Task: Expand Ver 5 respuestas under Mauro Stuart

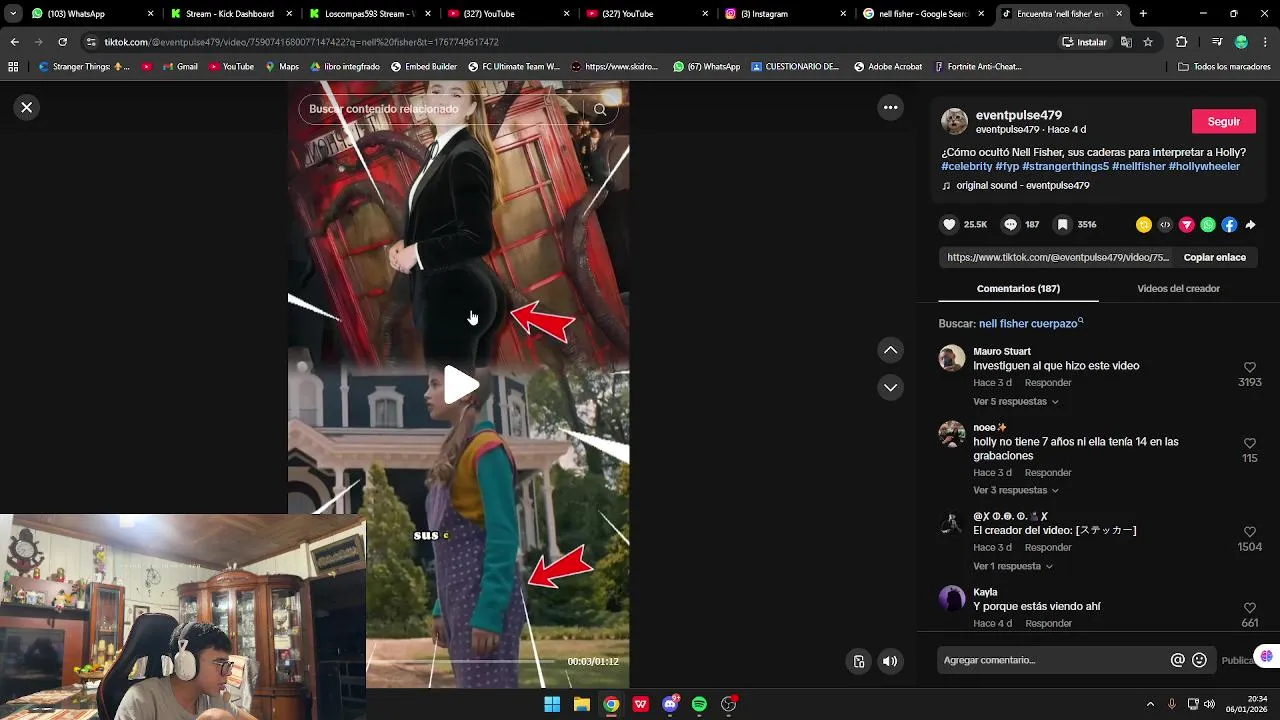Action: coord(1016,402)
